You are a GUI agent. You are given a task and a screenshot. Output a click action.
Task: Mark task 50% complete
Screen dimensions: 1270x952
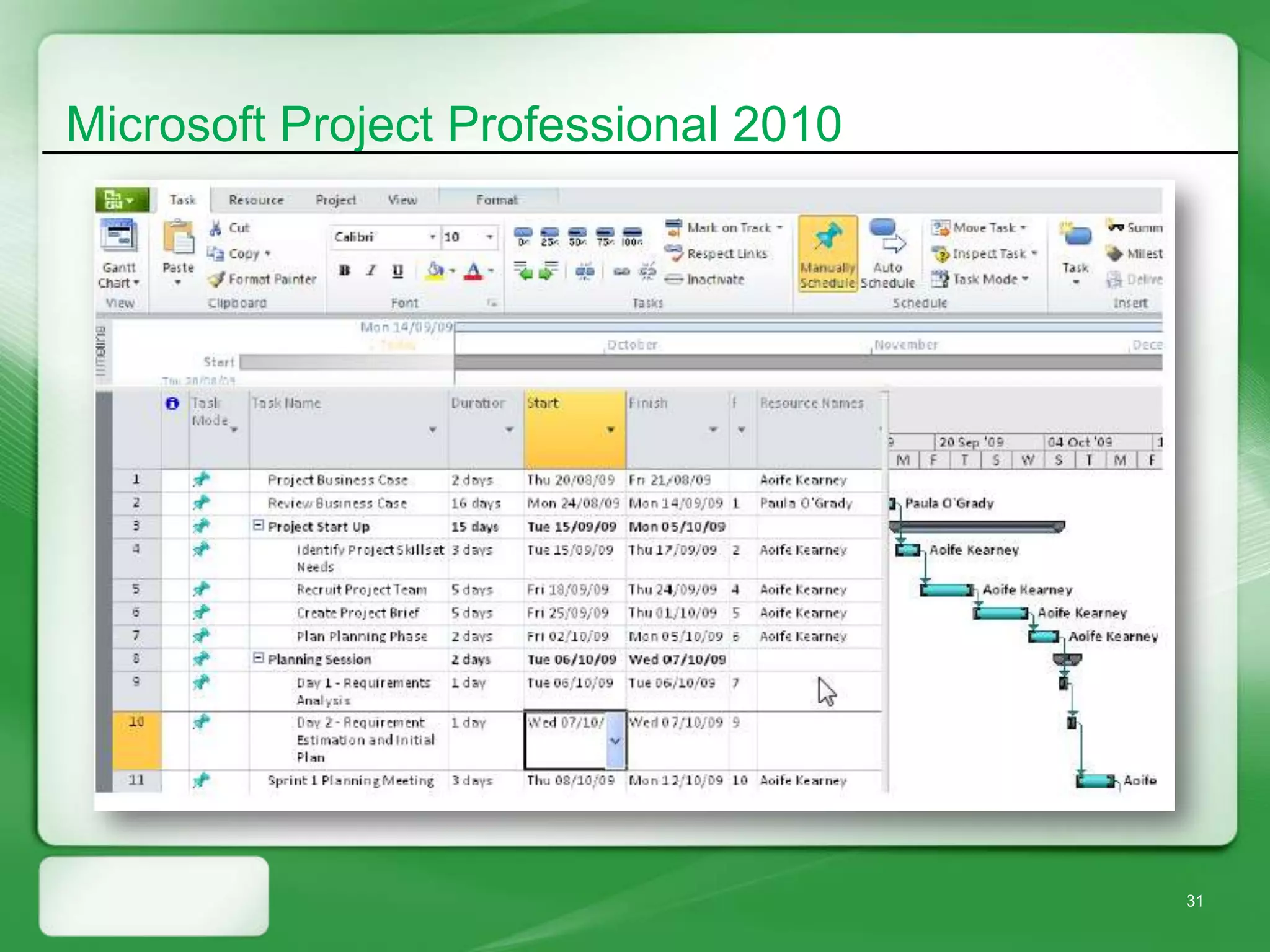coord(577,237)
